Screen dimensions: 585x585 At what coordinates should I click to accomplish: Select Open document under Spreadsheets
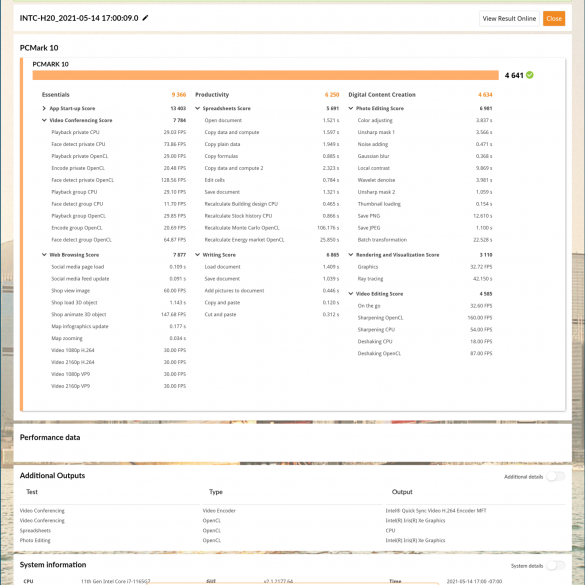pos(272,120)
